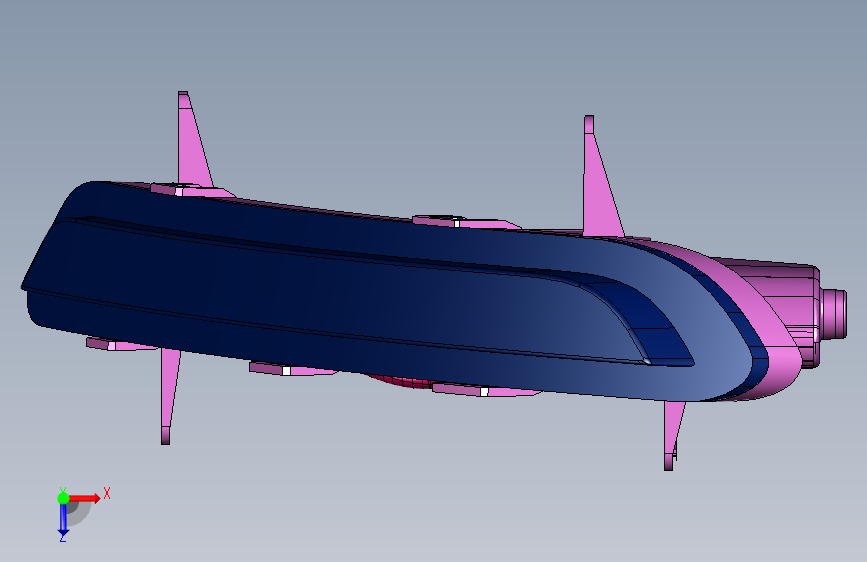The width and height of the screenshot is (867, 562).
Task: Click the red X axis arrow on the triad
Action: click(85, 498)
